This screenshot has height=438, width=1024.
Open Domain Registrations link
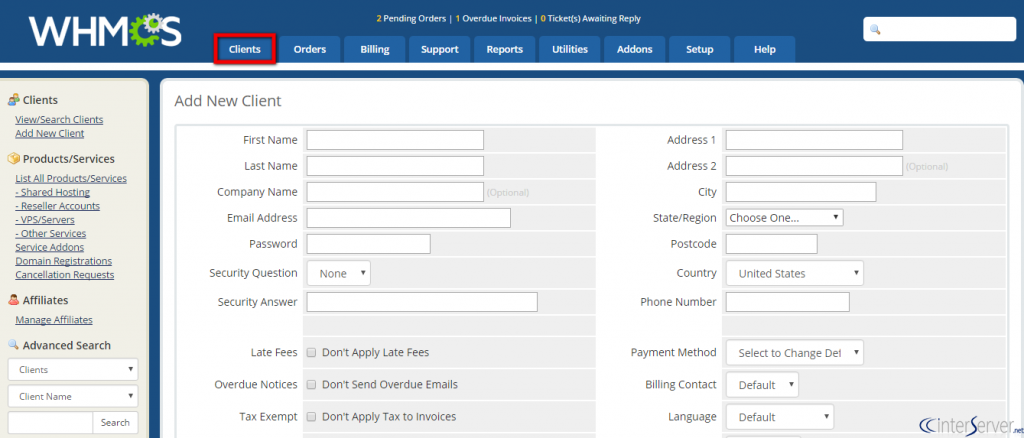63,261
